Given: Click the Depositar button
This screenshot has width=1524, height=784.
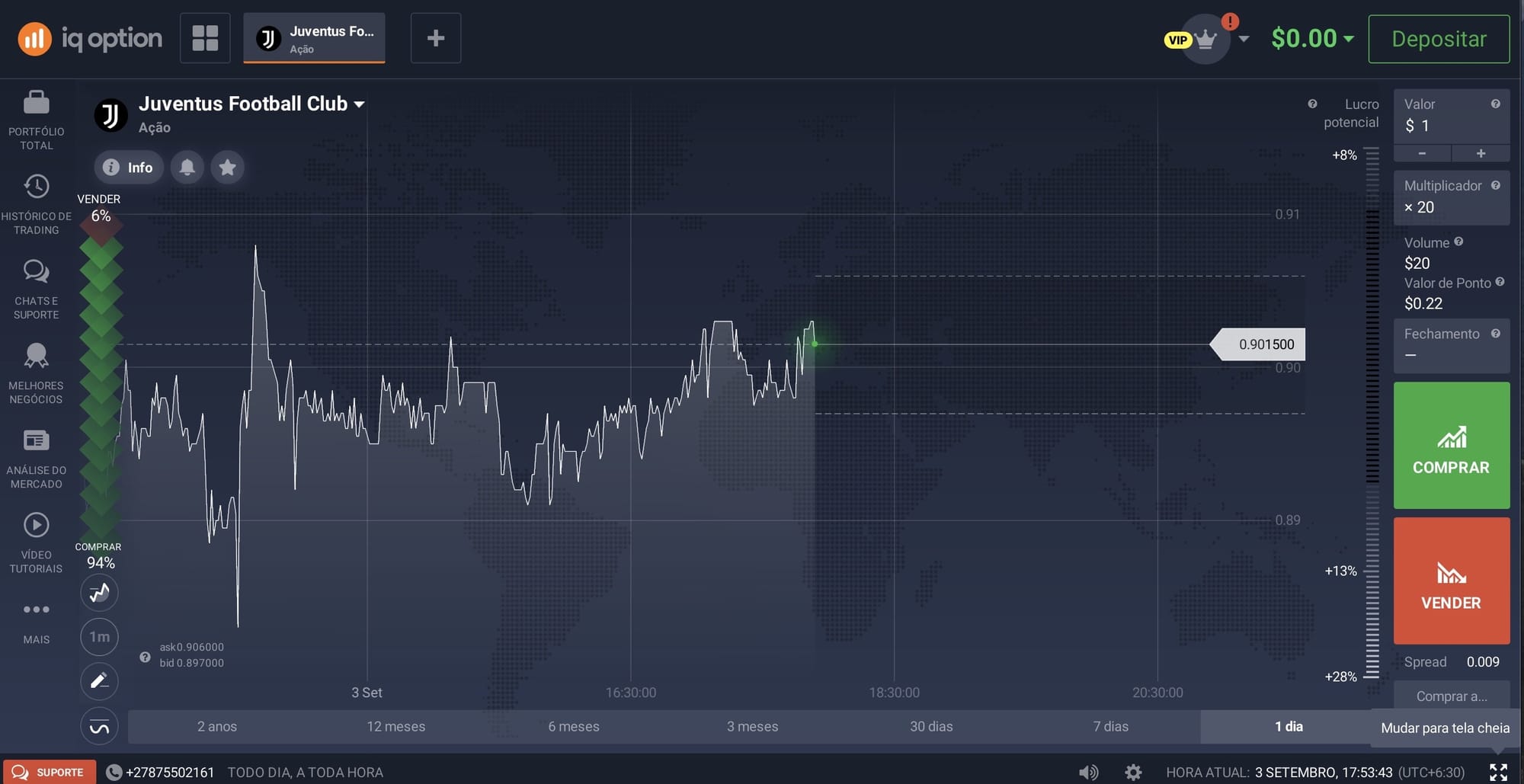Looking at the screenshot, I should tap(1439, 39).
